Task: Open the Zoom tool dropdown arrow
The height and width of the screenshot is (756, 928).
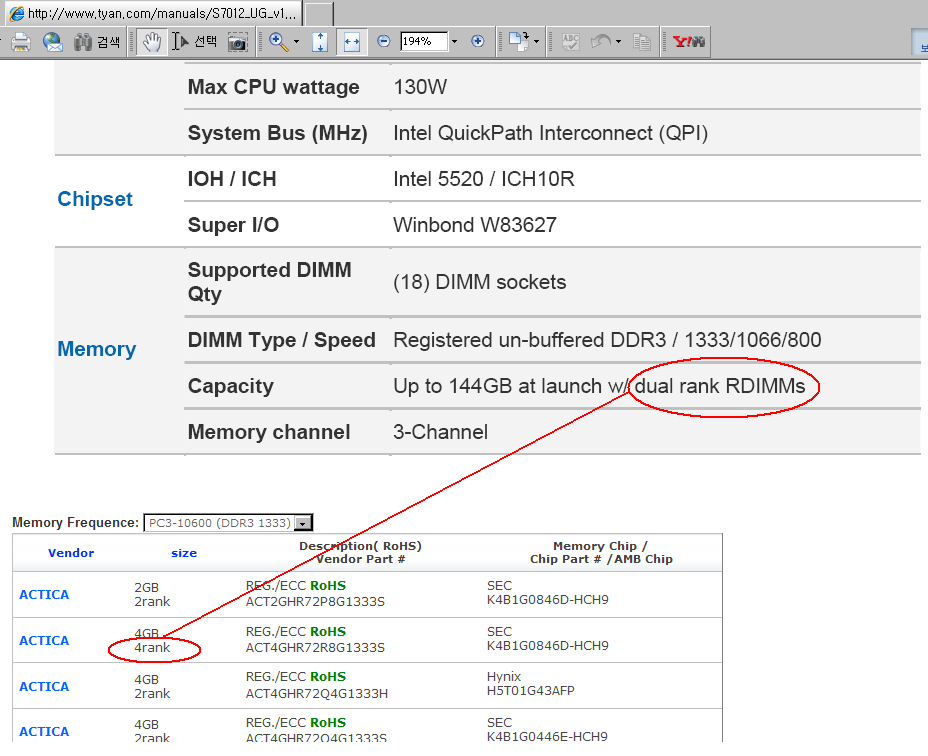Action: [297, 42]
